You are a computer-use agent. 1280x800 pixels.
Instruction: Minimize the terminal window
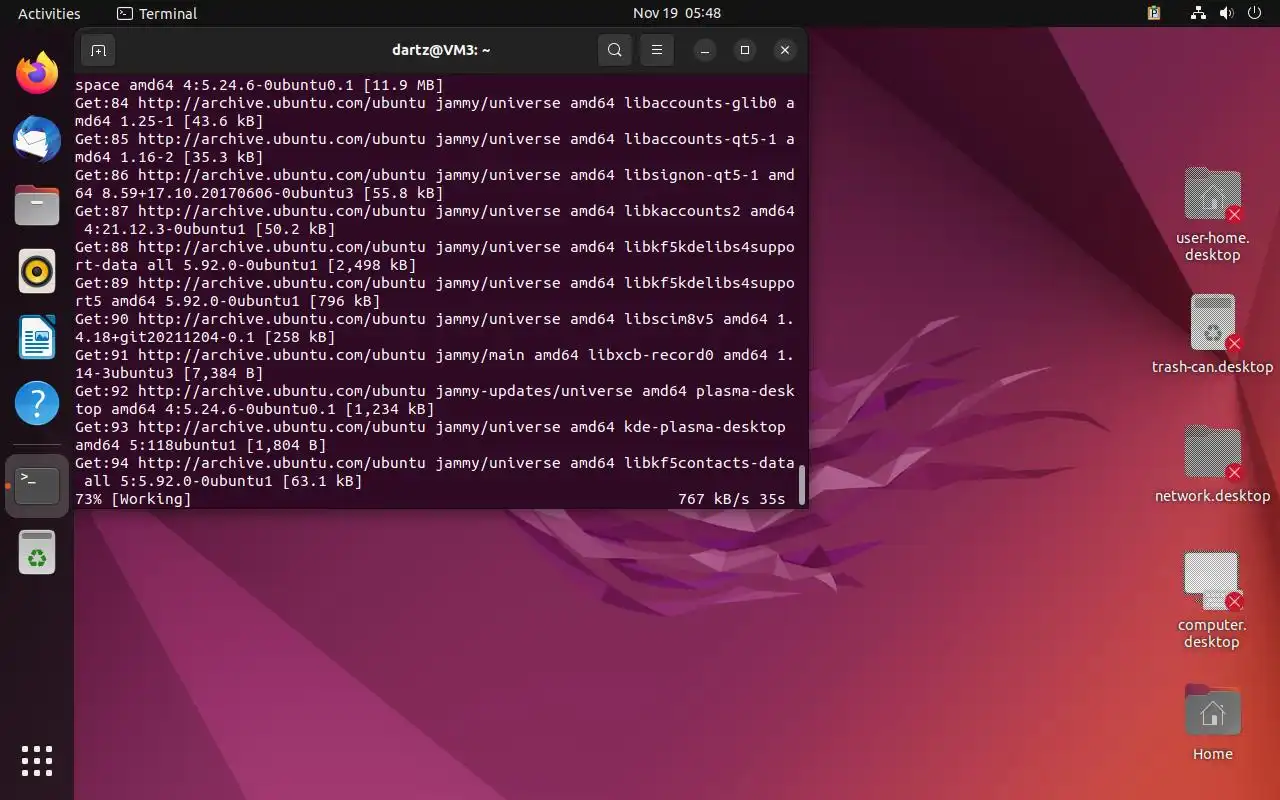pos(705,50)
